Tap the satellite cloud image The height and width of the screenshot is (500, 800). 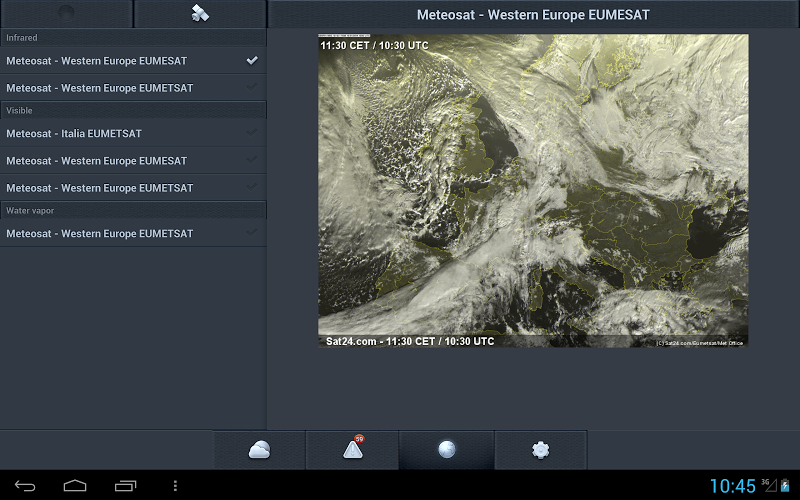(533, 190)
